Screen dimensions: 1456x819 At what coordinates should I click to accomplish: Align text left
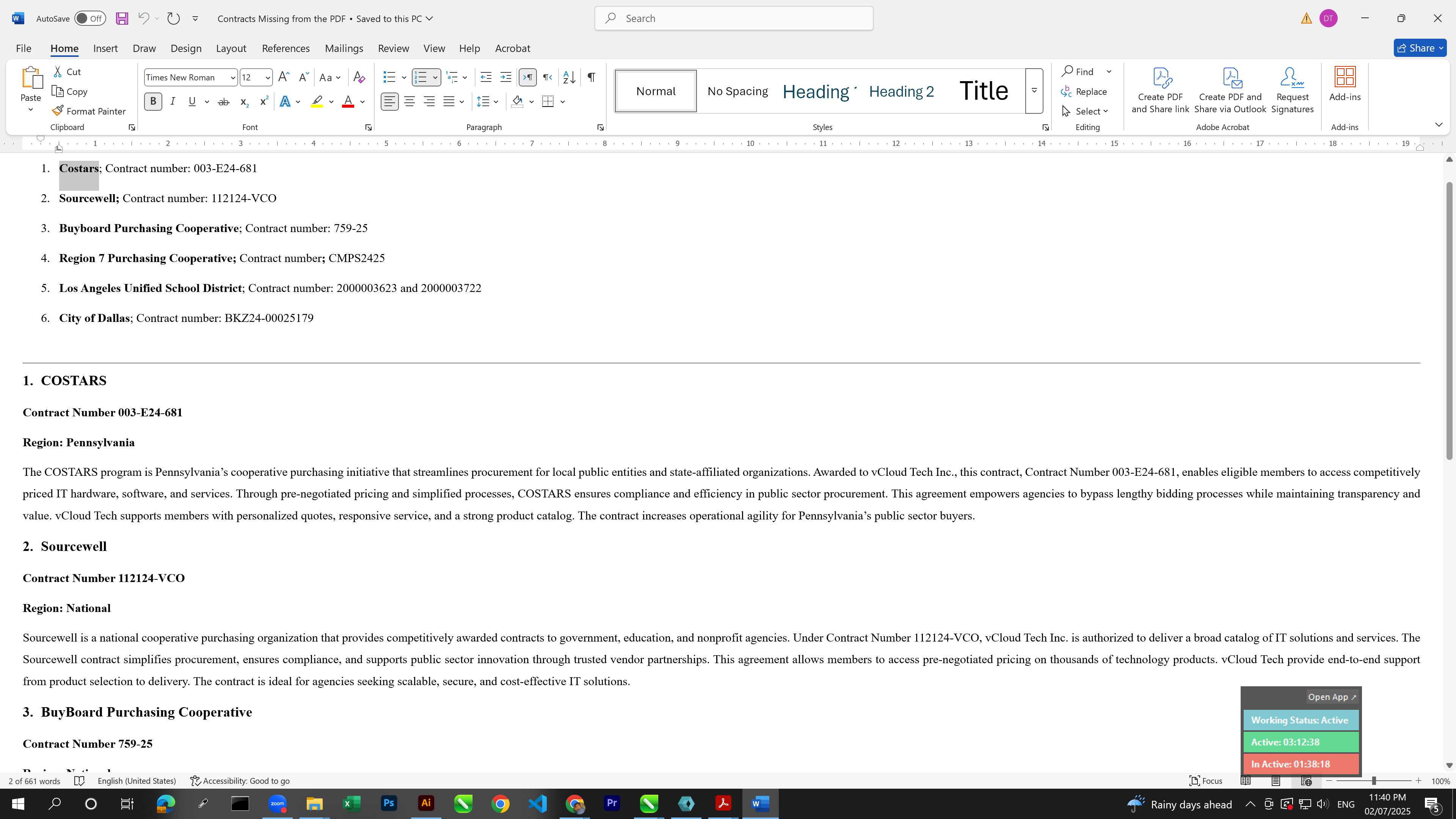[389, 102]
